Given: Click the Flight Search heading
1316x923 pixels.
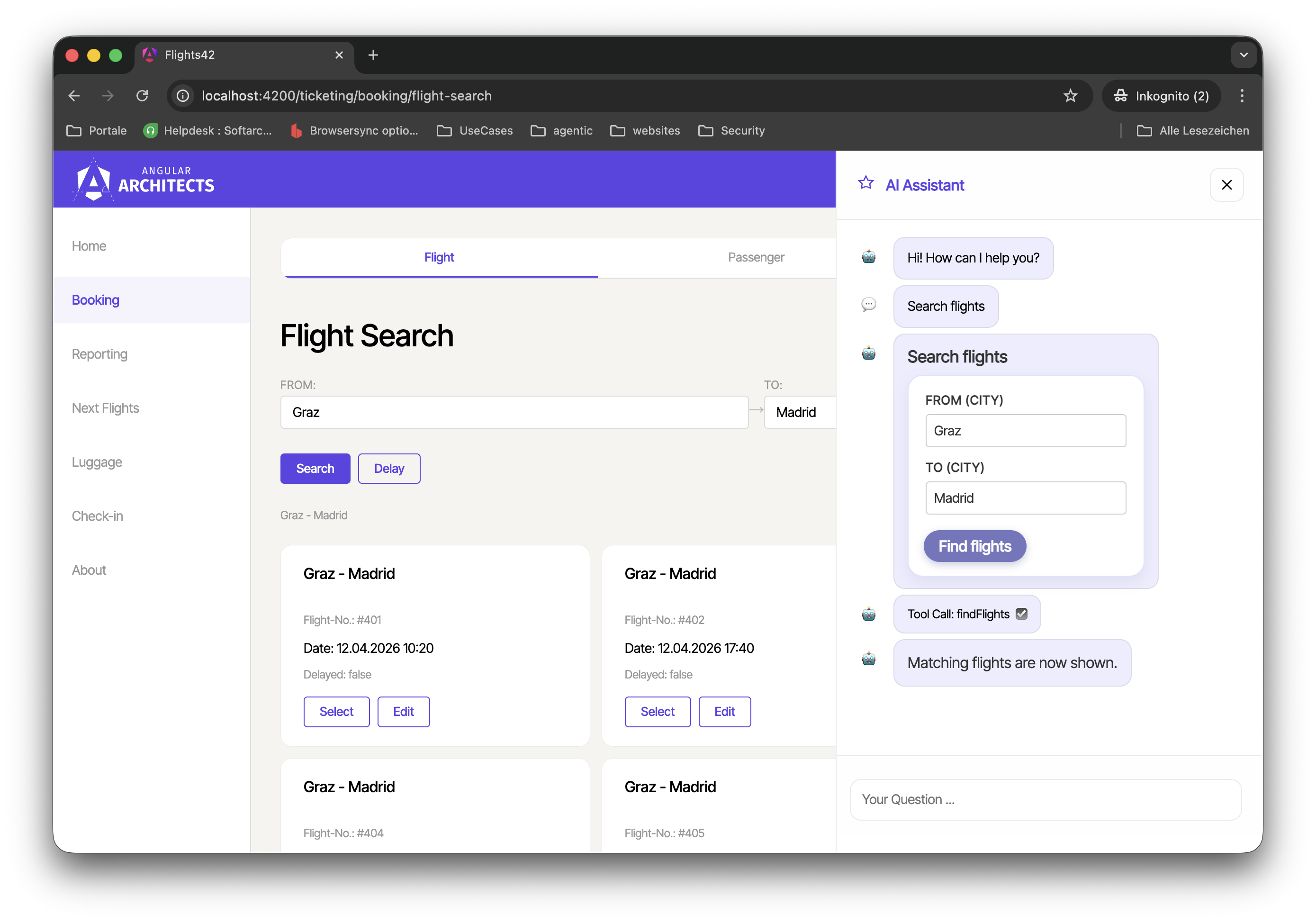Looking at the screenshot, I should click(367, 335).
